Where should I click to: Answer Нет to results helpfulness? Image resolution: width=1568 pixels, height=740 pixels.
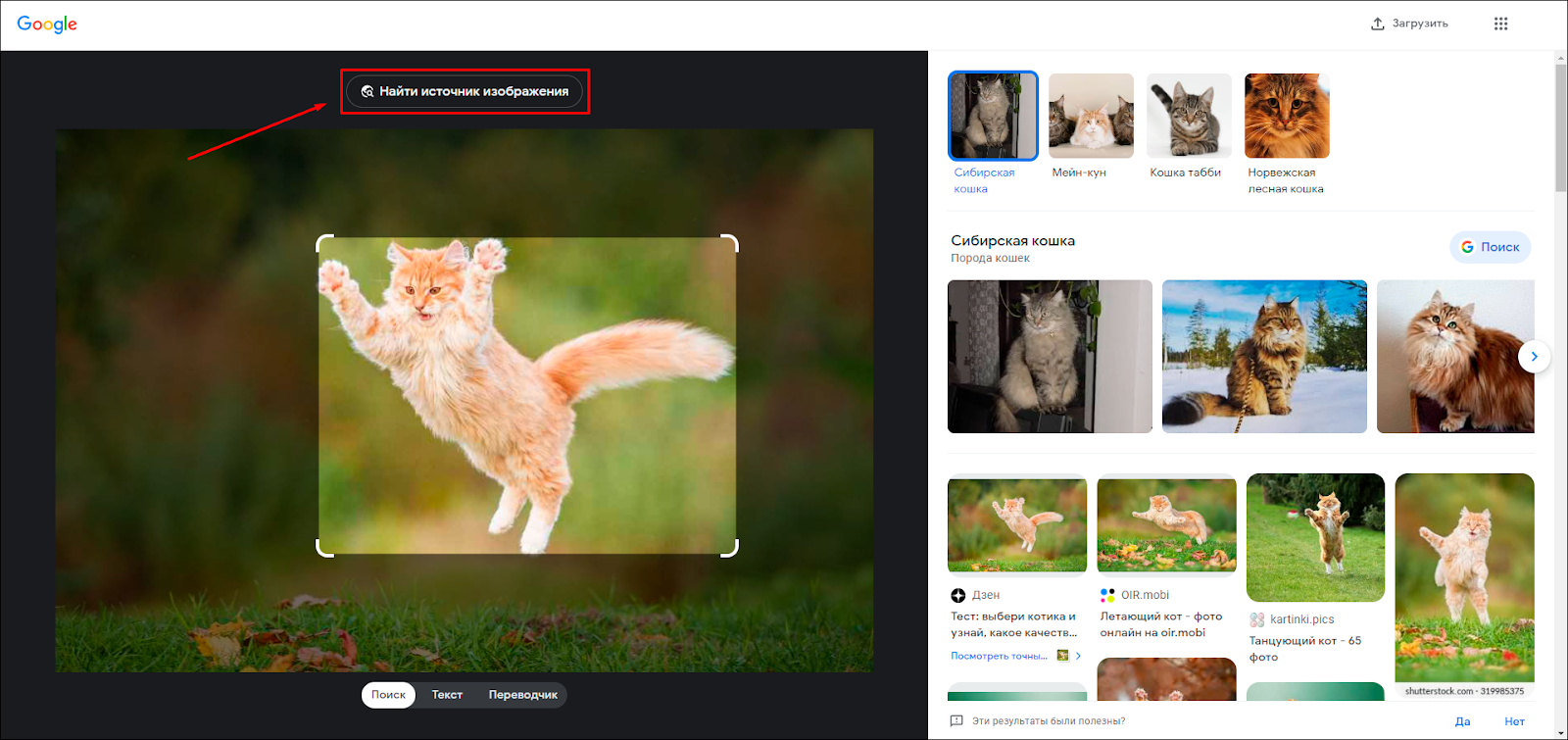point(1515,721)
